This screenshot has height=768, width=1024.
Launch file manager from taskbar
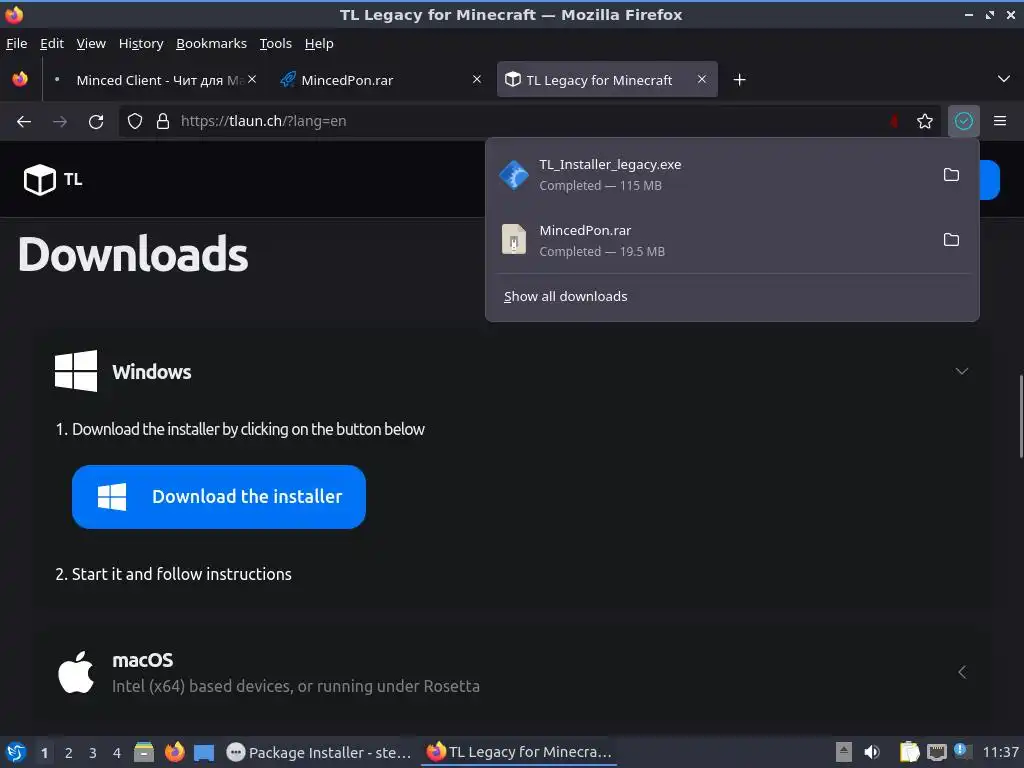click(144, 752)
